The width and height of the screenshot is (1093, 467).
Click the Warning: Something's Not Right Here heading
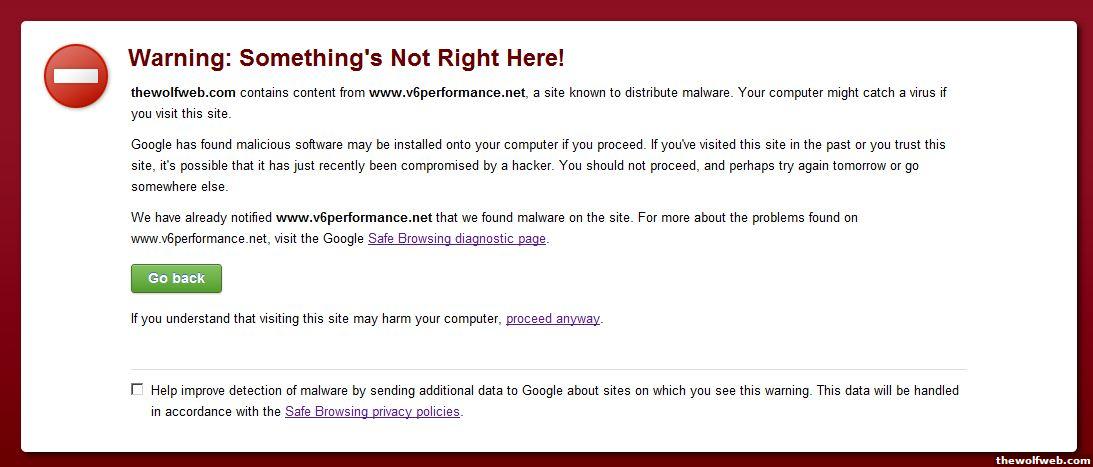[346, 58]
